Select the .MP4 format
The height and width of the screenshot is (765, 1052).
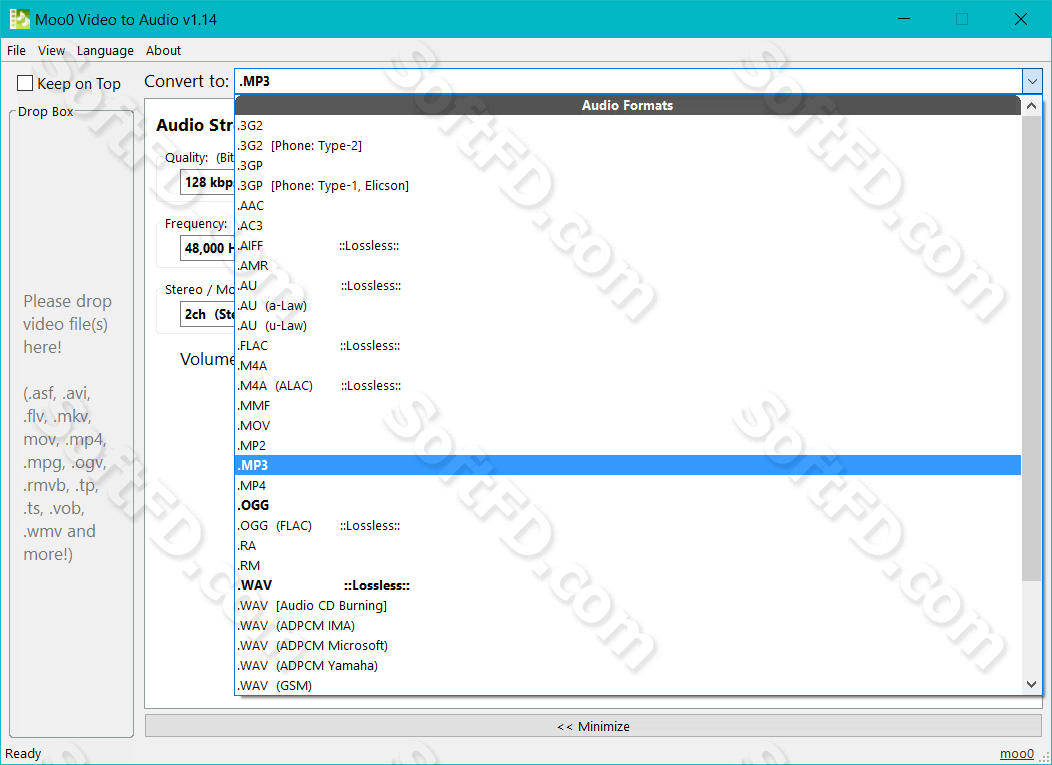[628, 485]
